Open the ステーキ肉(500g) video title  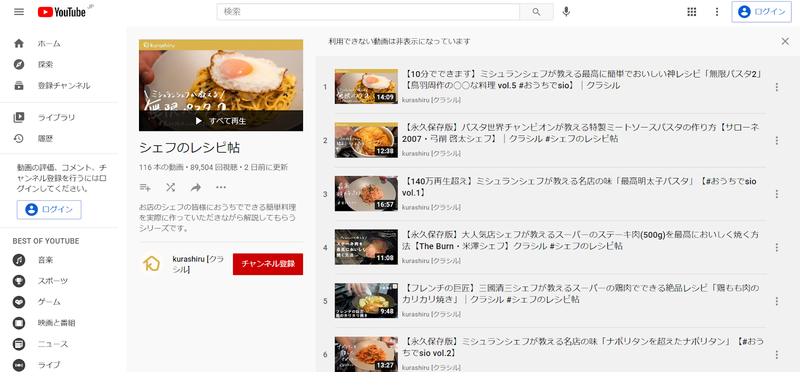581,240
